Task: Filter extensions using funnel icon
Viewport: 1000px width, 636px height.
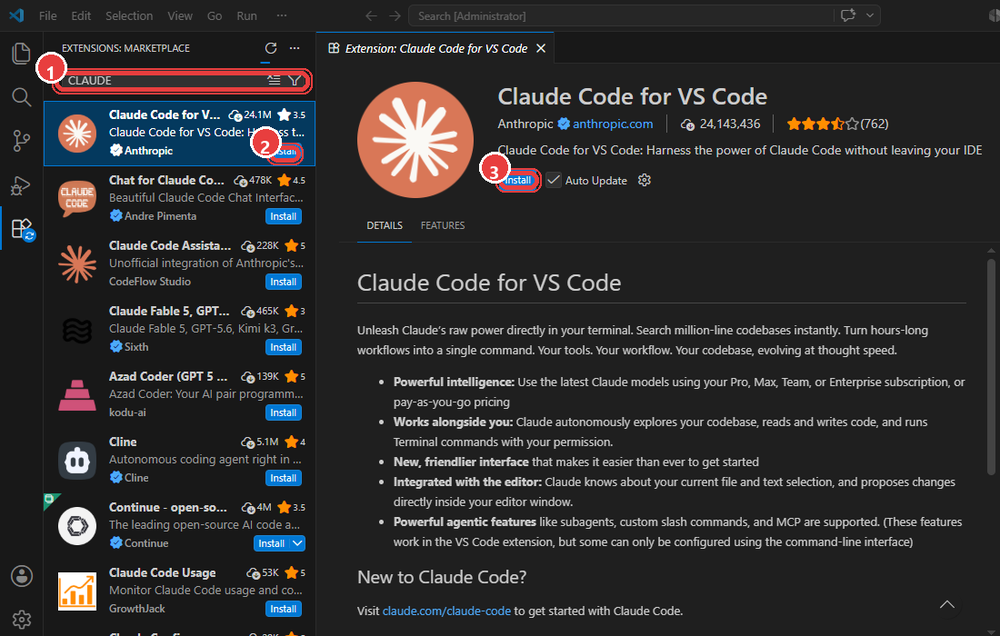Action: (295, 80)
